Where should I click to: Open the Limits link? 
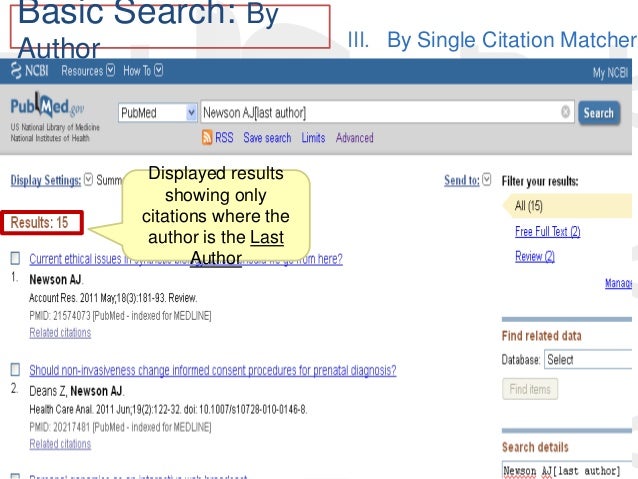[x=313, y=138]
